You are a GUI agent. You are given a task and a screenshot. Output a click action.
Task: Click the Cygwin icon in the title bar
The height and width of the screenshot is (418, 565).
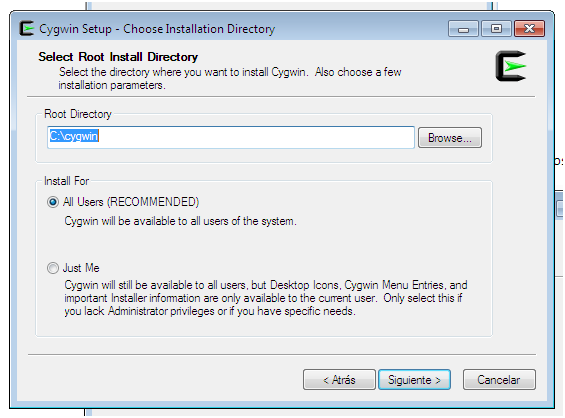(x=26, y=28)
